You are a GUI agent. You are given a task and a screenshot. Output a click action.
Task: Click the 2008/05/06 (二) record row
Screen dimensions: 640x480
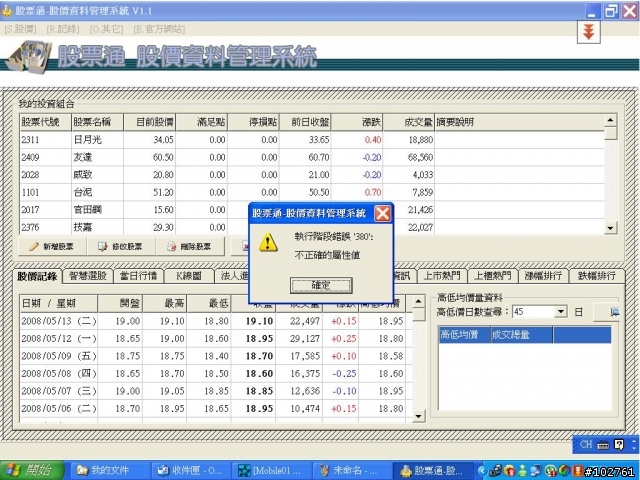(216, 409)
